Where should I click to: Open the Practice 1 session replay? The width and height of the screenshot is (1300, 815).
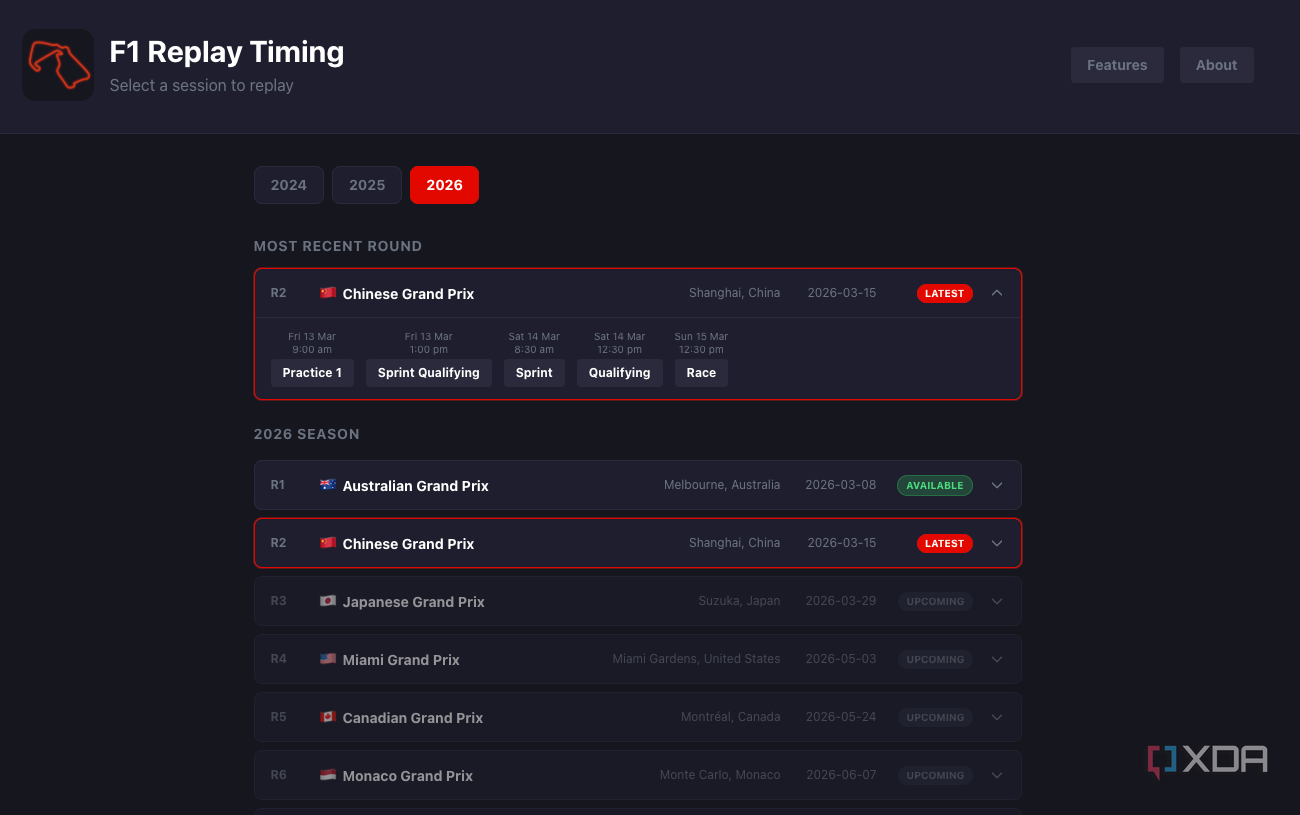pos(312,373)
